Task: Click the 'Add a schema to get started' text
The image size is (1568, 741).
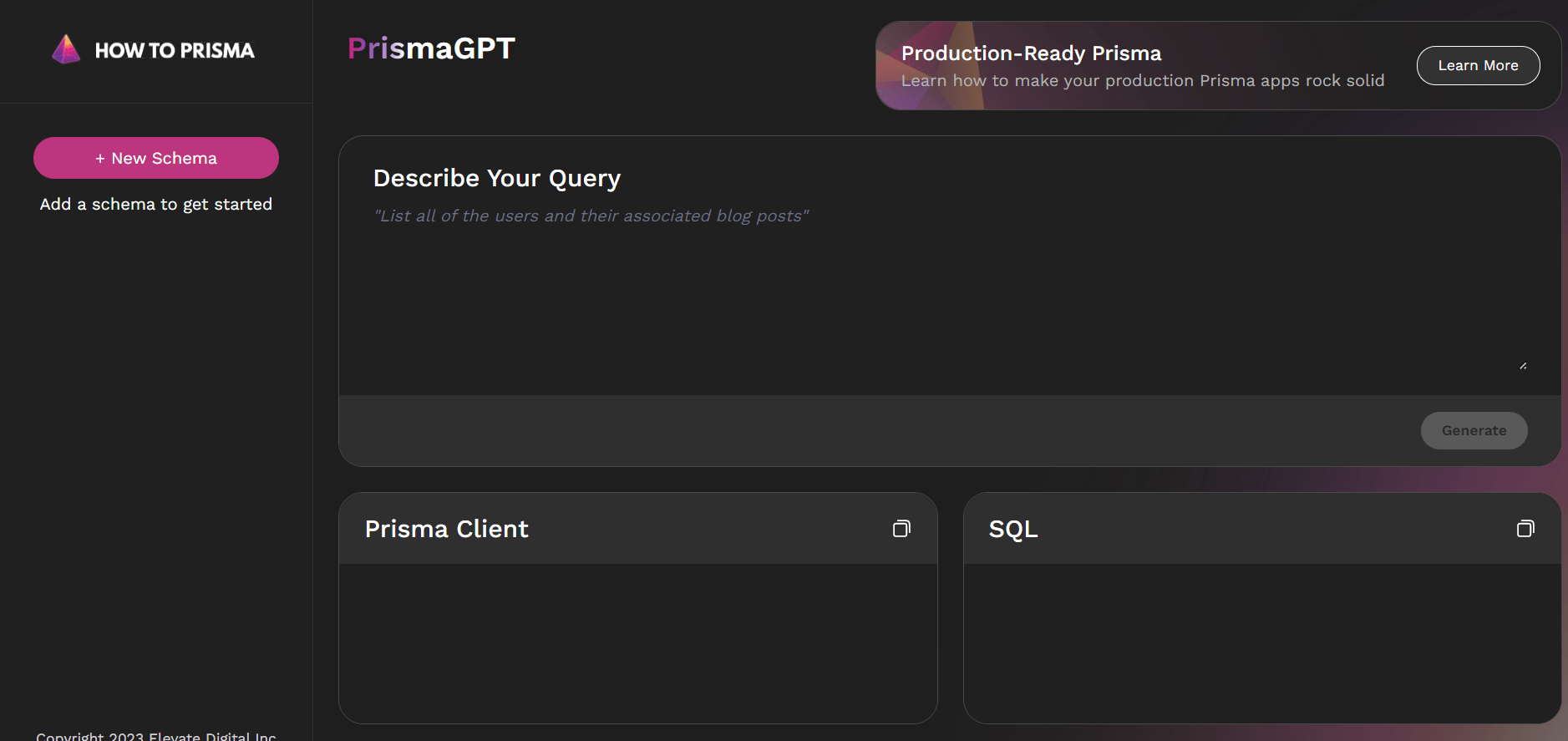Action: click(156, 204)
